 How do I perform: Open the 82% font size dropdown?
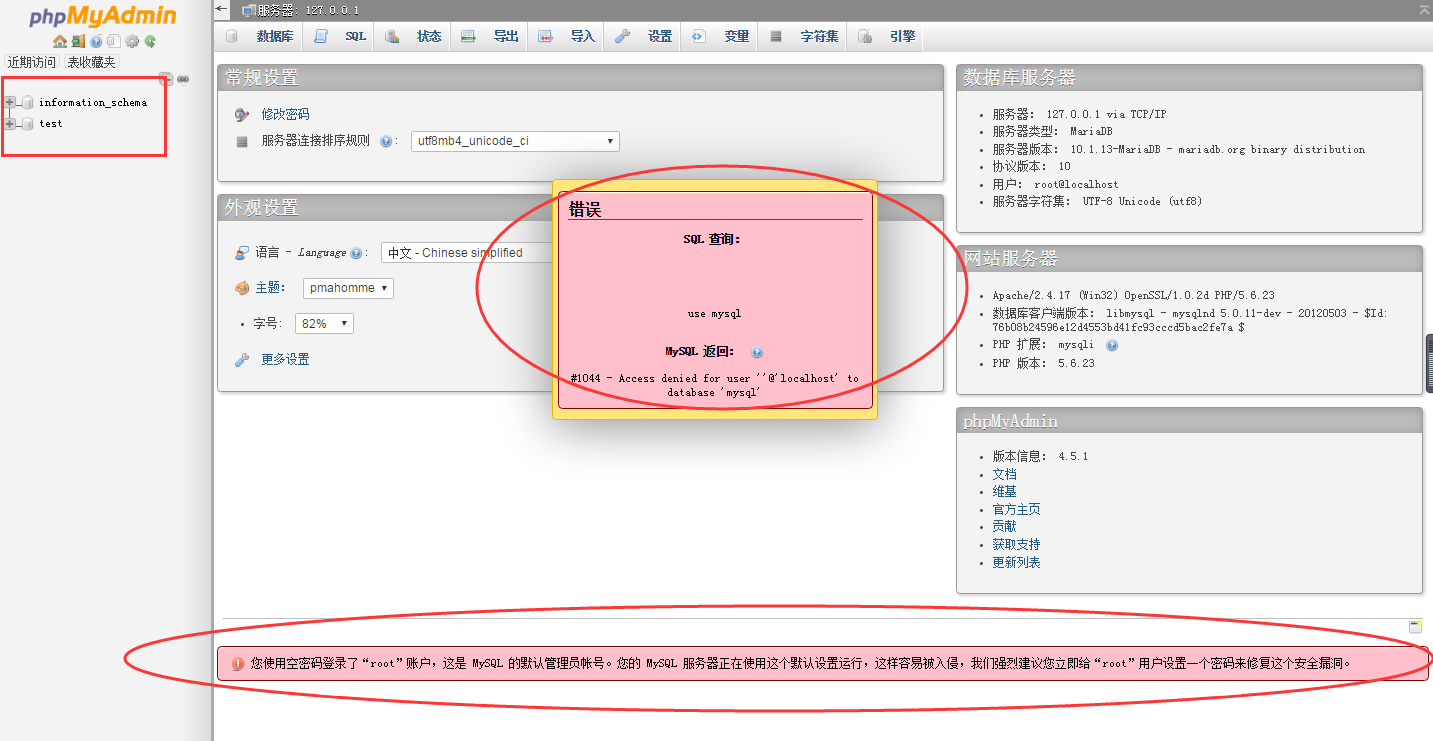(x=324, y=324)
